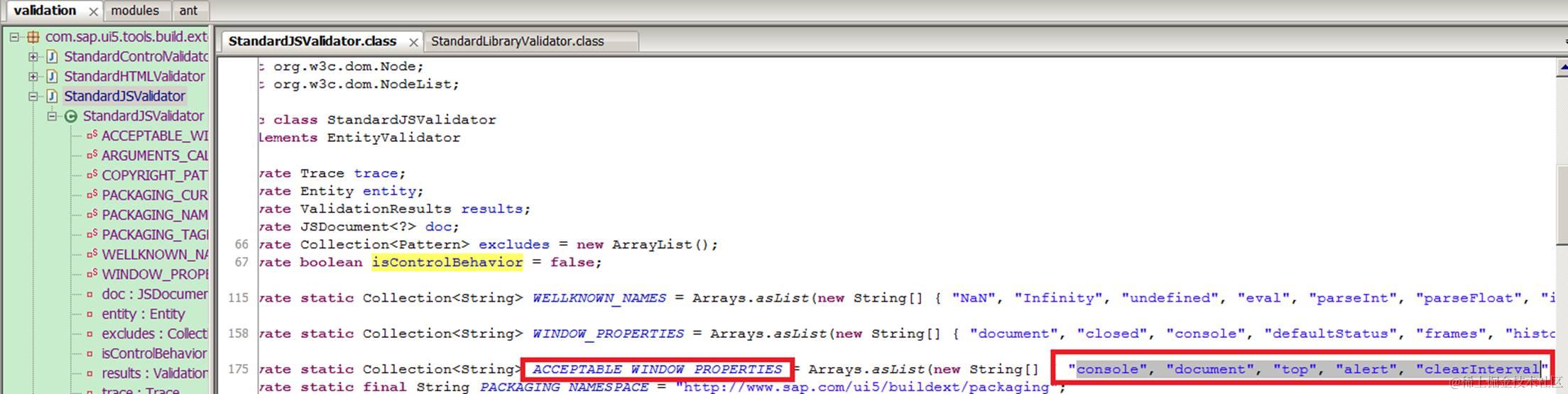Click the static field icon of ARGUMENTS_CAL

click(92, 155)
